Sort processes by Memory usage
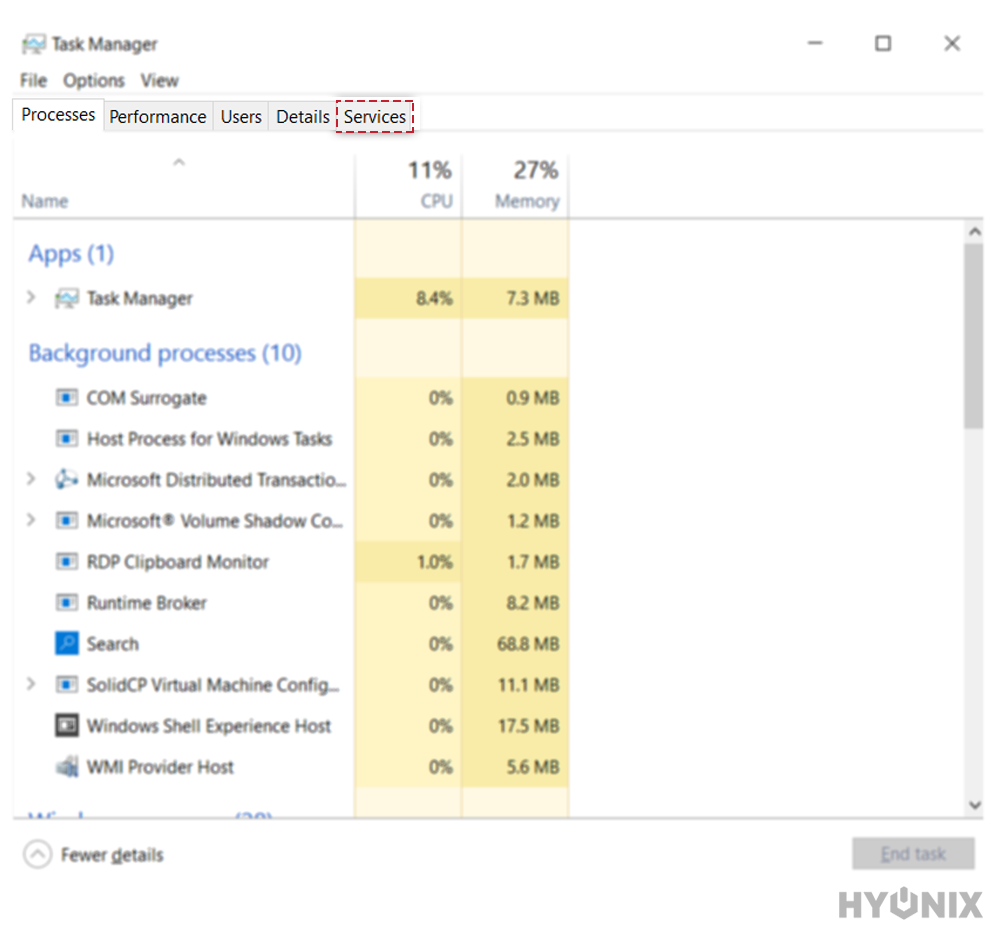 point(527,185)
